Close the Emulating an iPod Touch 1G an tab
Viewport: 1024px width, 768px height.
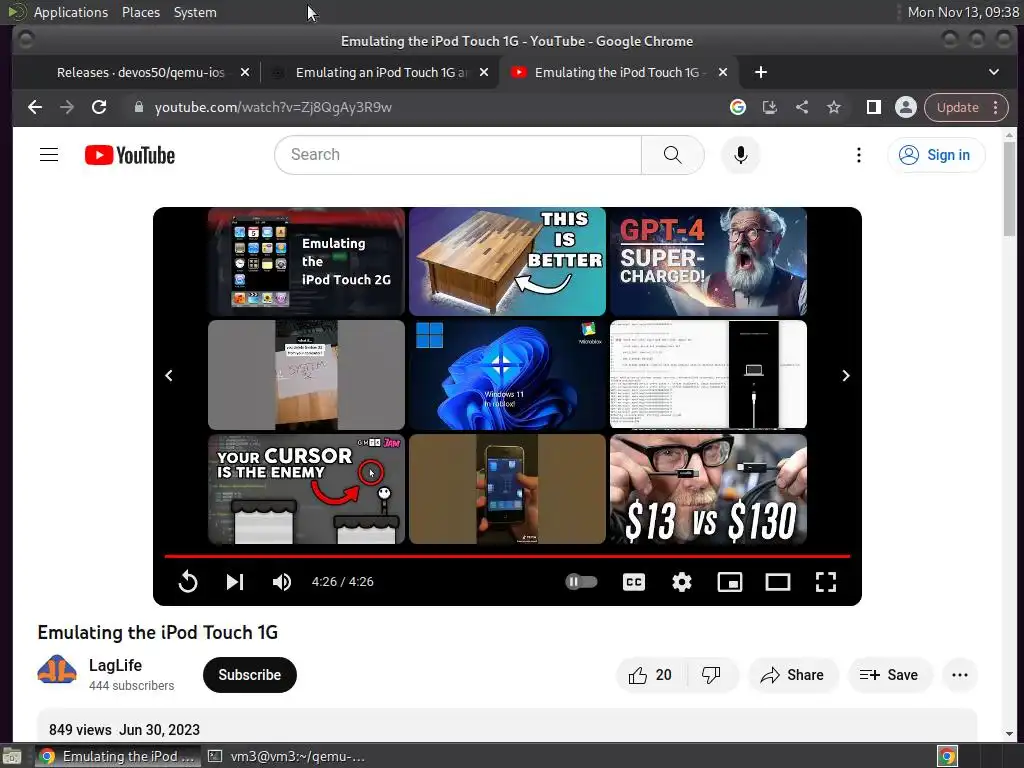click(484, 72)
